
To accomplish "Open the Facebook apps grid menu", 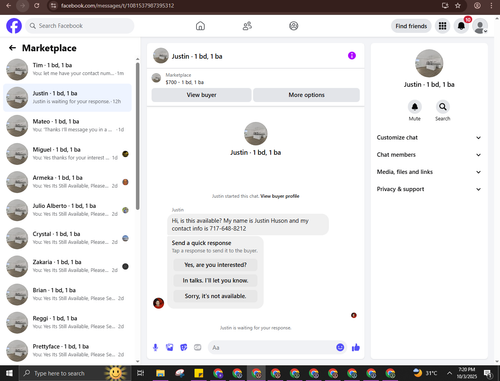I will tap(442, 26).
